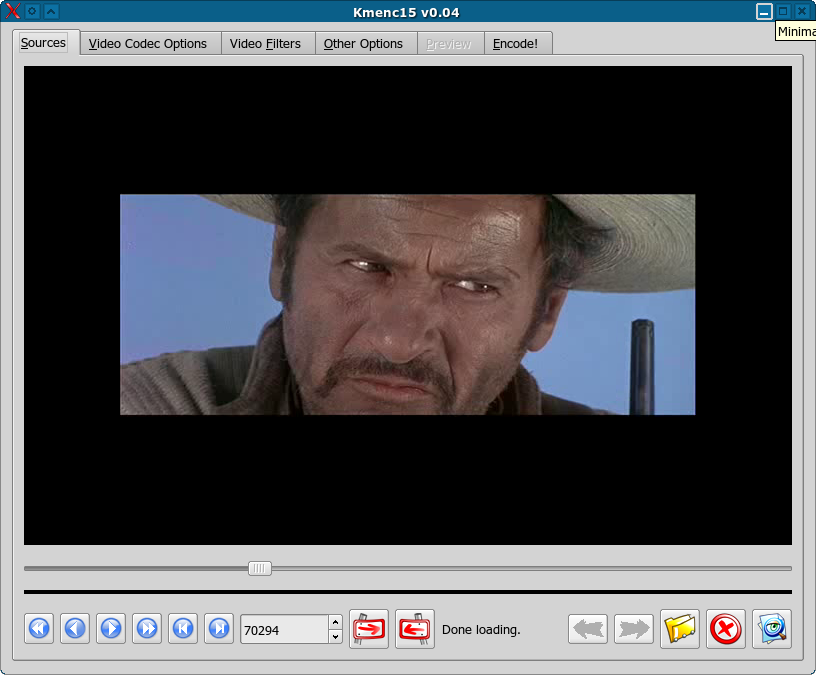Step forward one frame with the single right arrow

111,629
